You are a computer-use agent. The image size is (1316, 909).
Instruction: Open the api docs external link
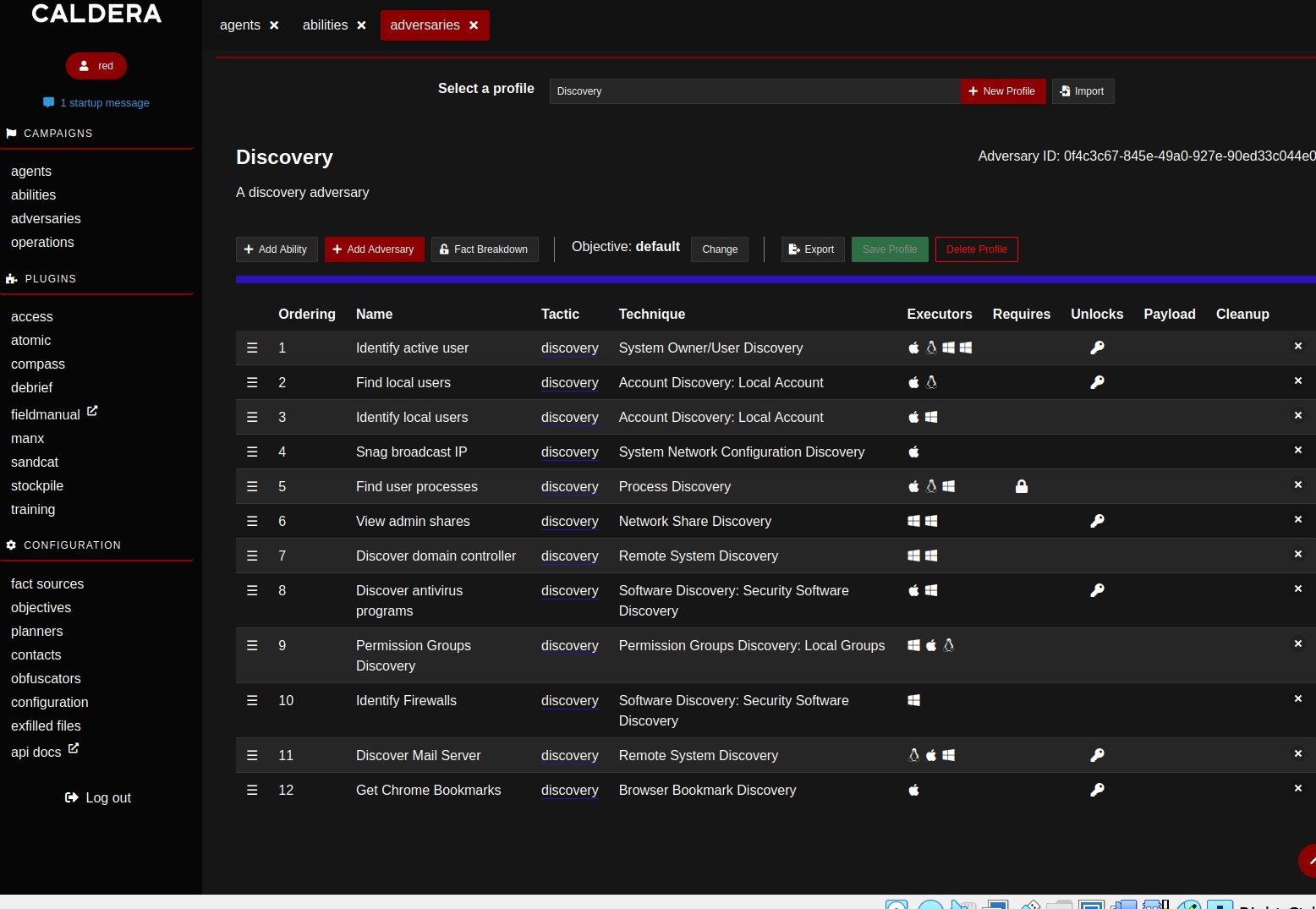45,751
